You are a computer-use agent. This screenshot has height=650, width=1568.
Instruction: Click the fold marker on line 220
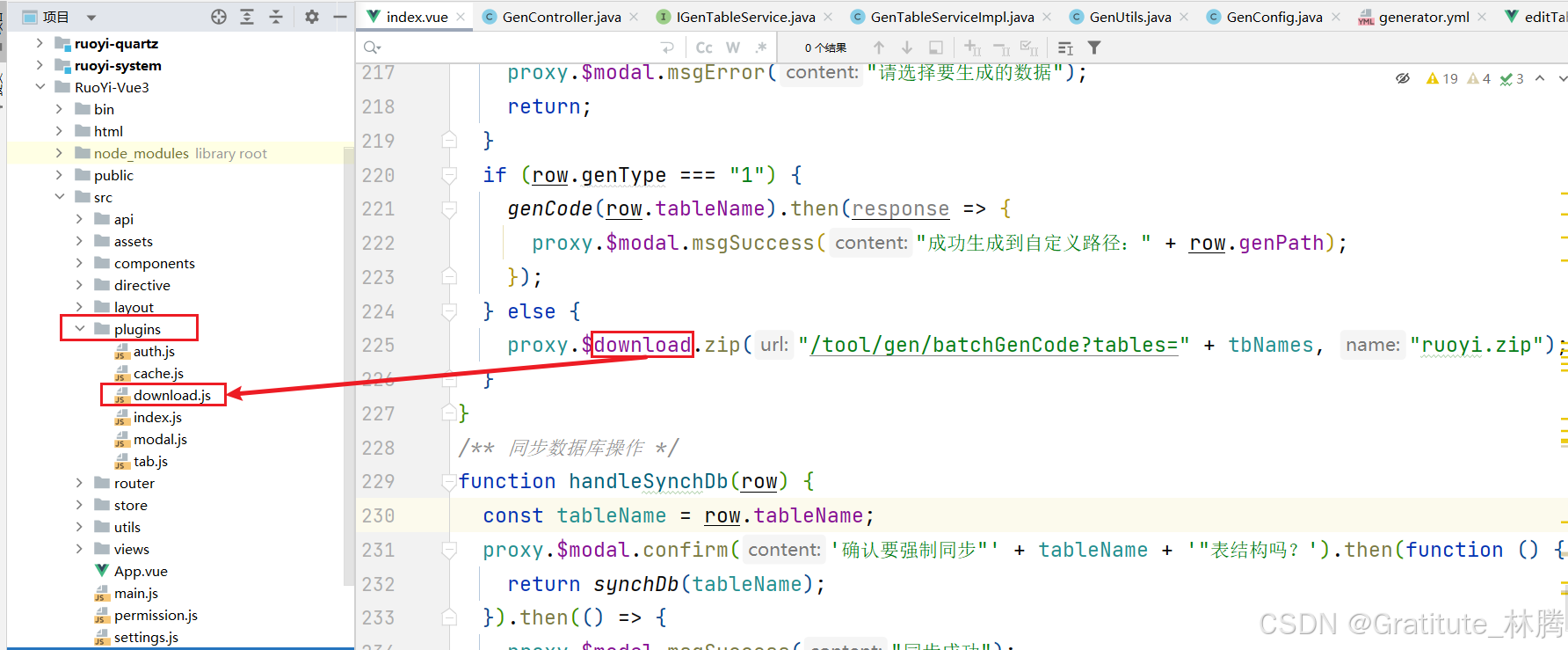tap(449, 175)
